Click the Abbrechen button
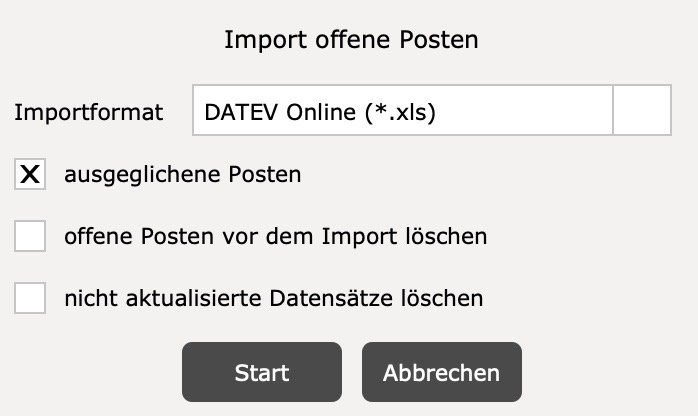 coord(441,373)
